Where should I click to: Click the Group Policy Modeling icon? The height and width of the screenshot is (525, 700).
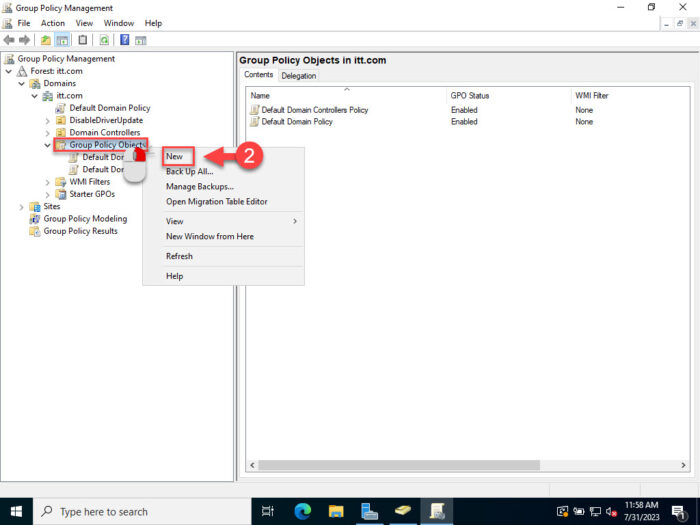[34, 219]
